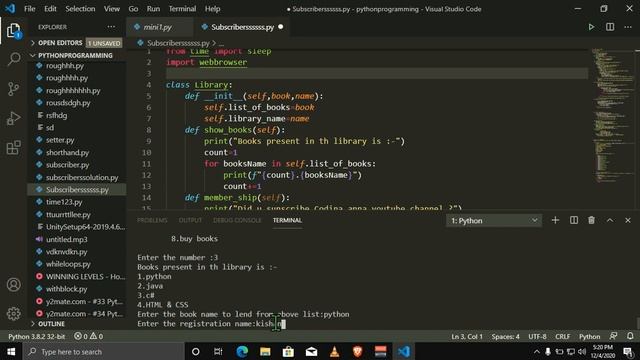The height and width of the screenshot is (360, 640).
Task: Open the Manage gear menu
Action: 13,313
